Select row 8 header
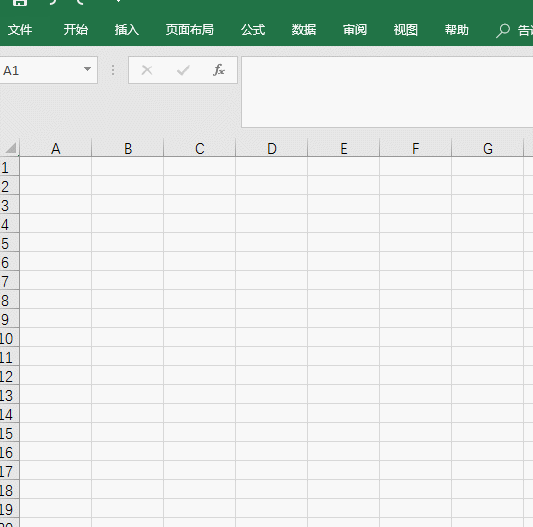533x527 pixels. (10, 300)
